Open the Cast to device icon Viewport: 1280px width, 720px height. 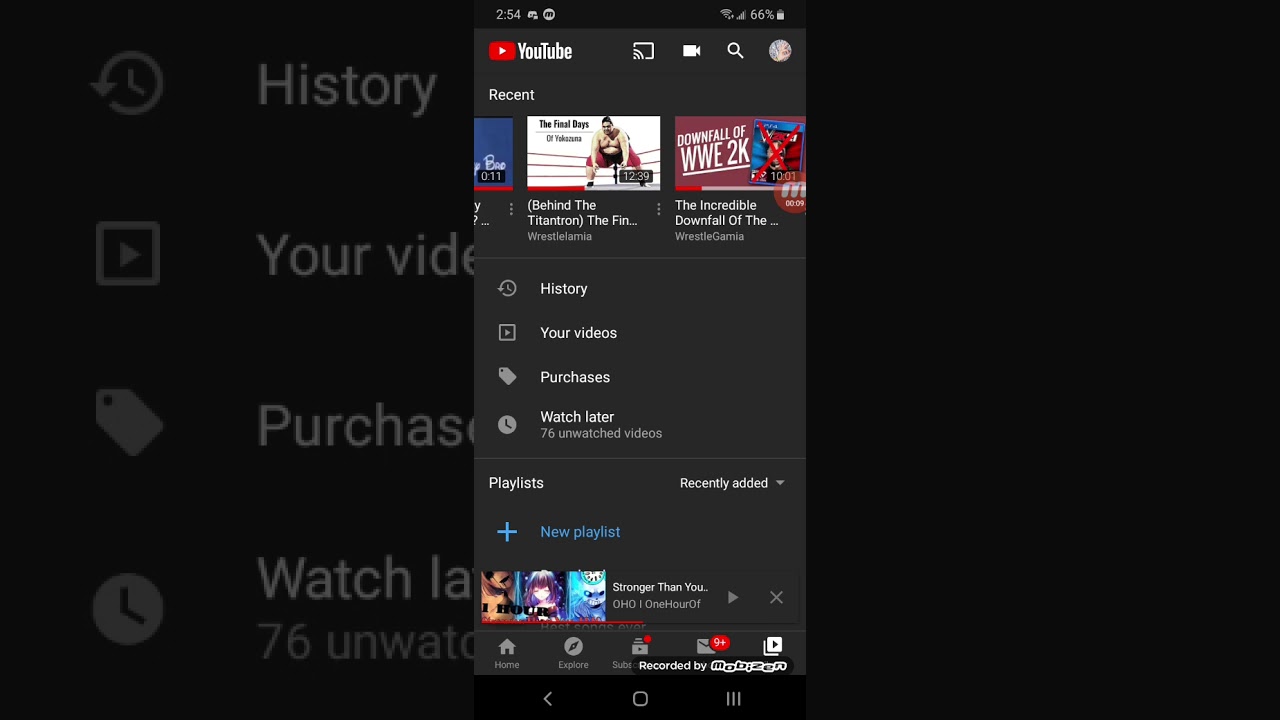[643, 51]
